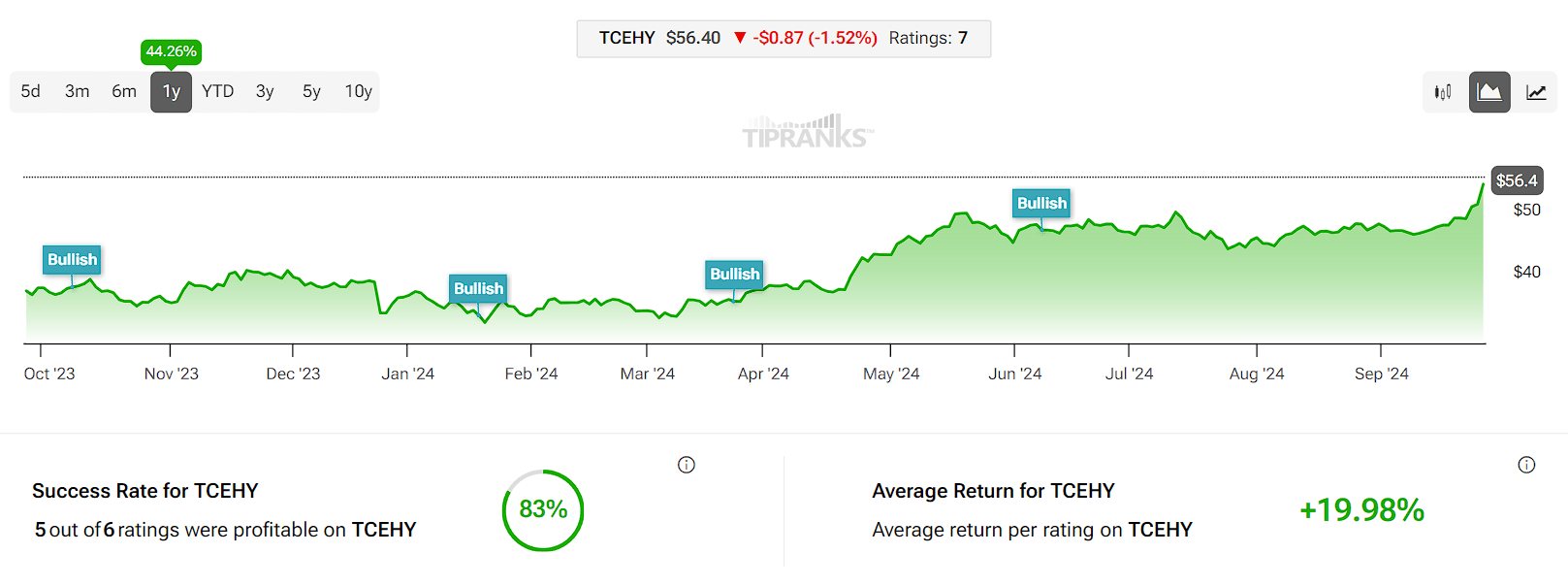The image size is (1568, 586).
Task: Switch to the line chart view
Action: click(x=1537, y=91)
